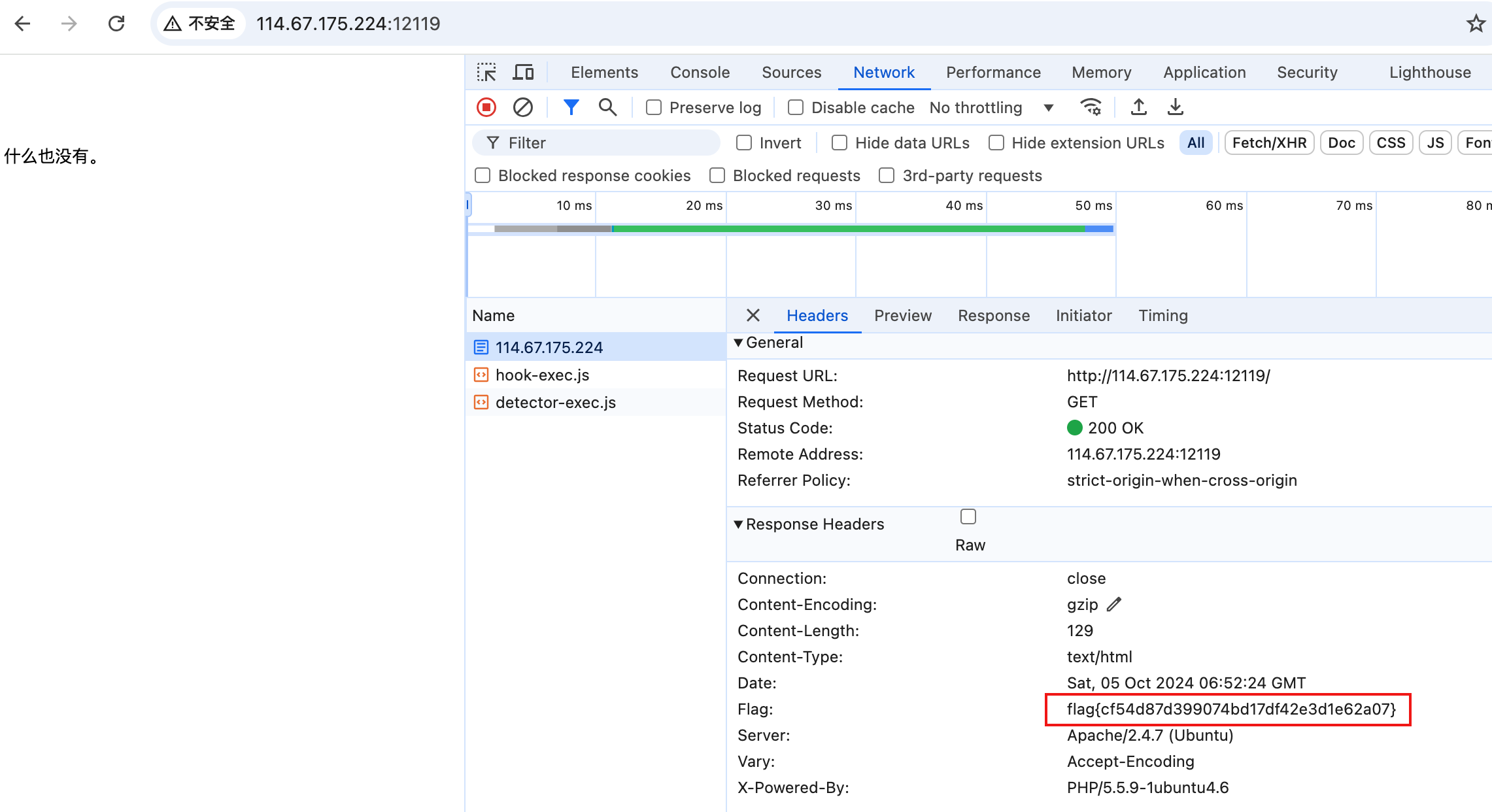1492x812 pixels.
Task: Toggle the device toolbar icon
Action: coord(523,73)
